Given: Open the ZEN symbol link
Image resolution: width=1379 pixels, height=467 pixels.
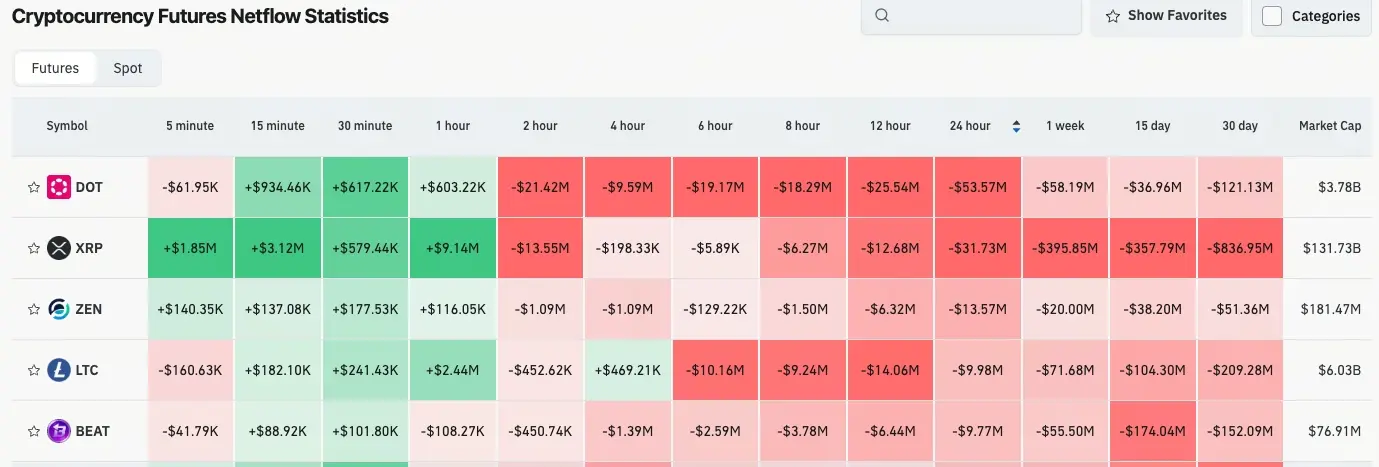Looking at the screenshot, I should (89, 309).
